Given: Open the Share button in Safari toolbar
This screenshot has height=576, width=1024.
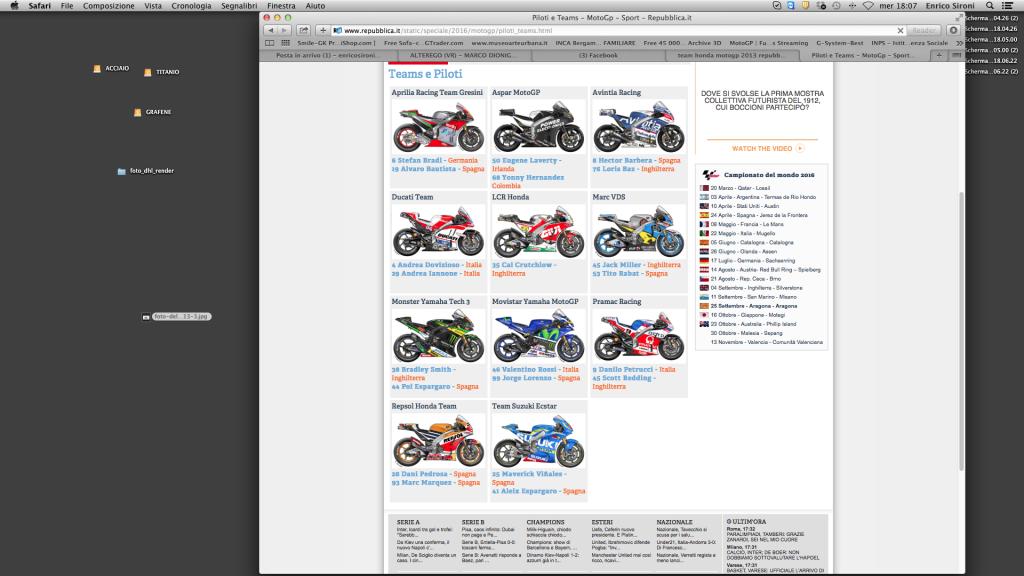Looking at the screenshot, I should pos(304,30).
